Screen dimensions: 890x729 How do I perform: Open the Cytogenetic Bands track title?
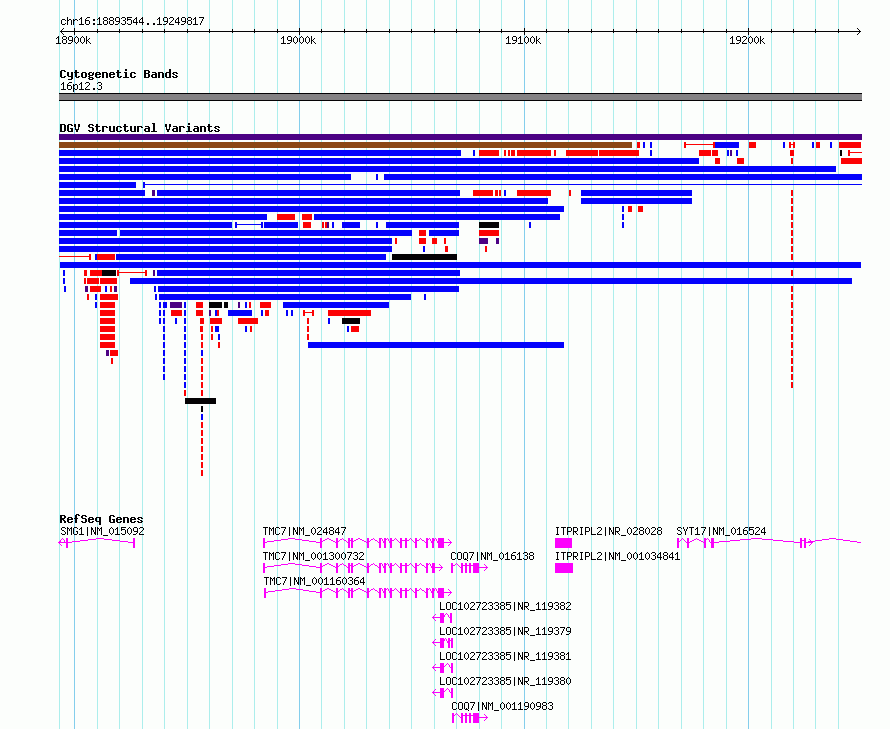click(119, 74)
